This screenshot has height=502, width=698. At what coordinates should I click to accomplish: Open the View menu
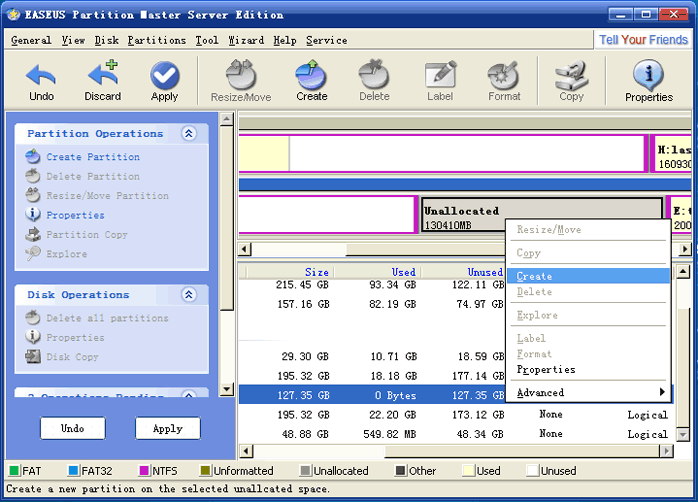click(73, 40)
